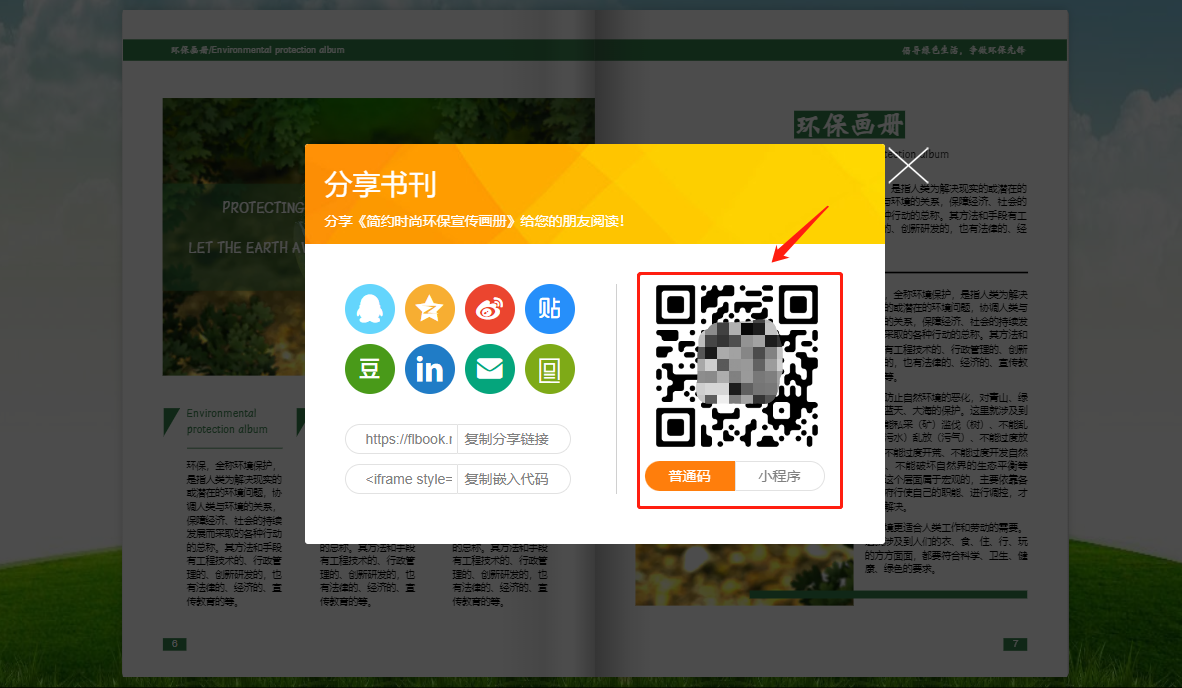Click the forest photo on left page
Image resolution: width=1182 pixels, height=688 pixels.
point(234,237)
